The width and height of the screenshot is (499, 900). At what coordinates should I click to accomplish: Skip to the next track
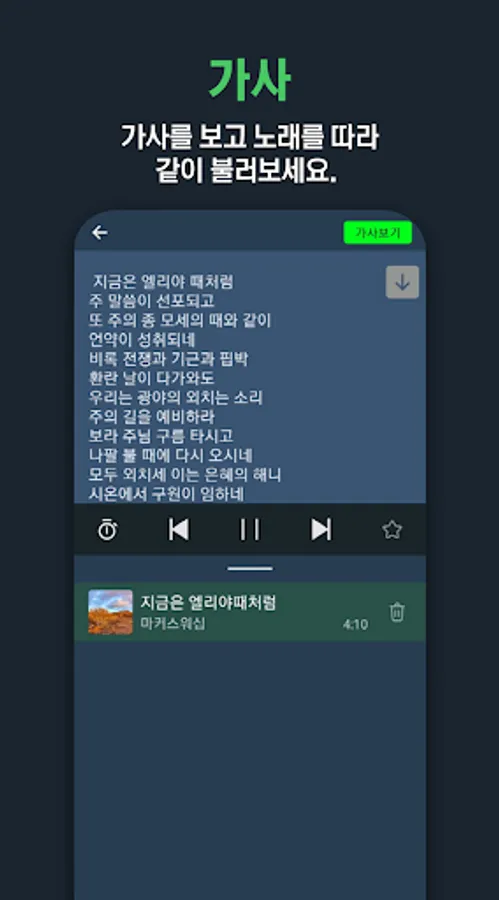(321, 529)
